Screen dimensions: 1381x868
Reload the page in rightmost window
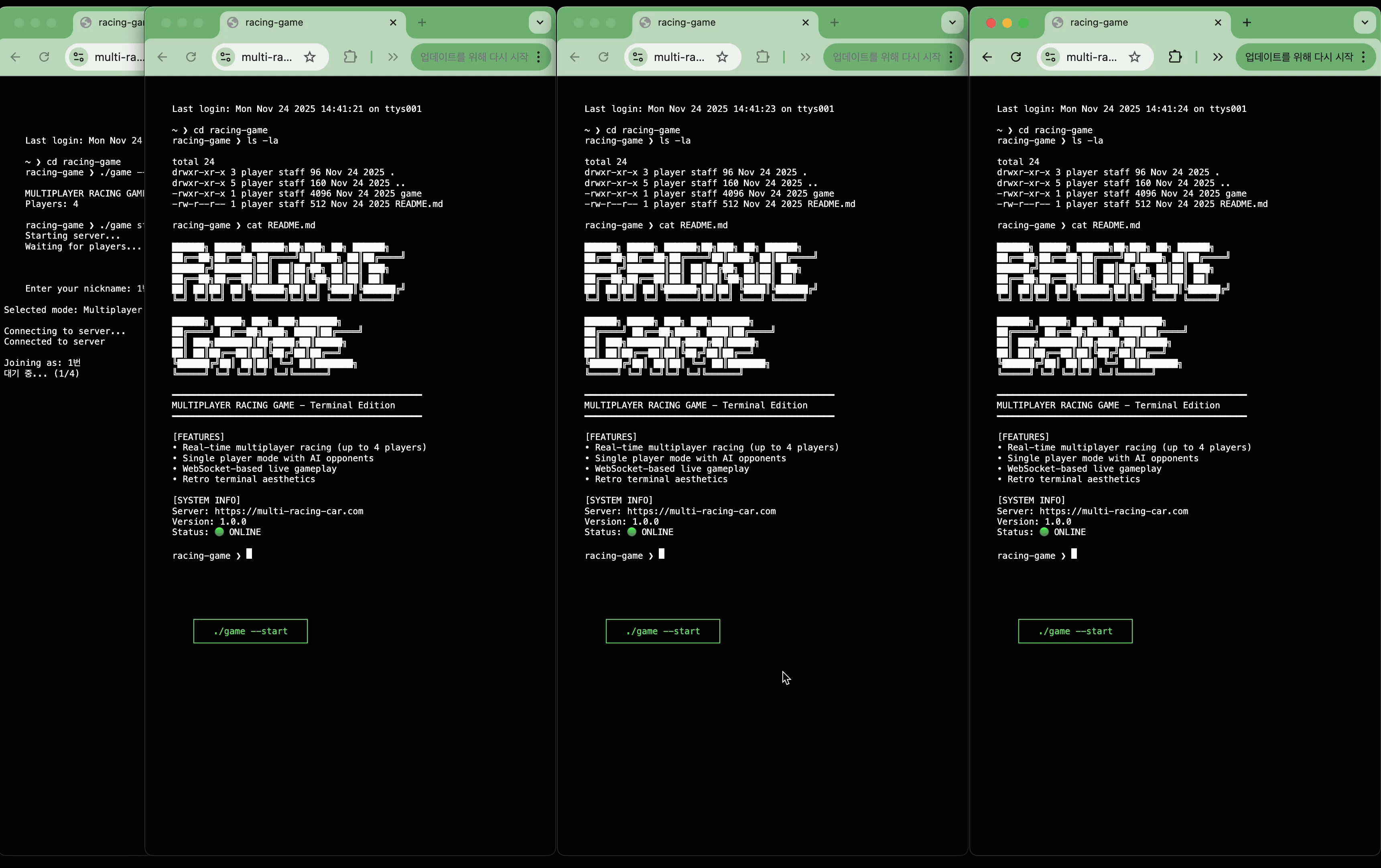click(1015, 57)
